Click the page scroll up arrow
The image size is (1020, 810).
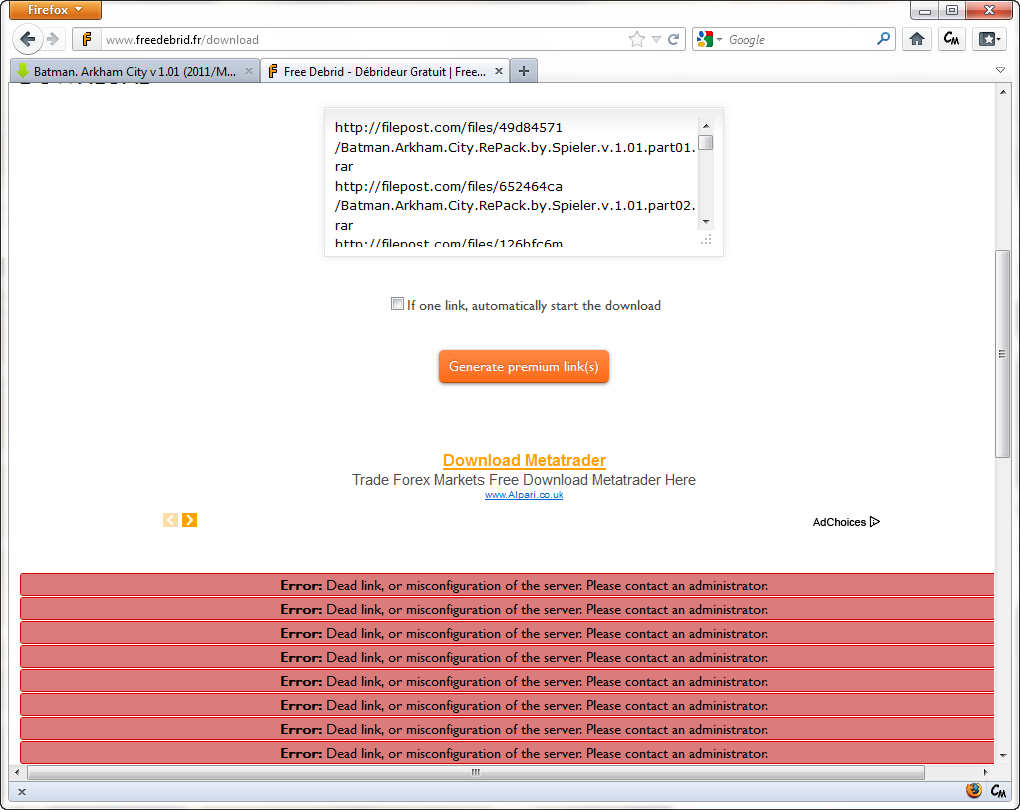[x=1002, y=92]
